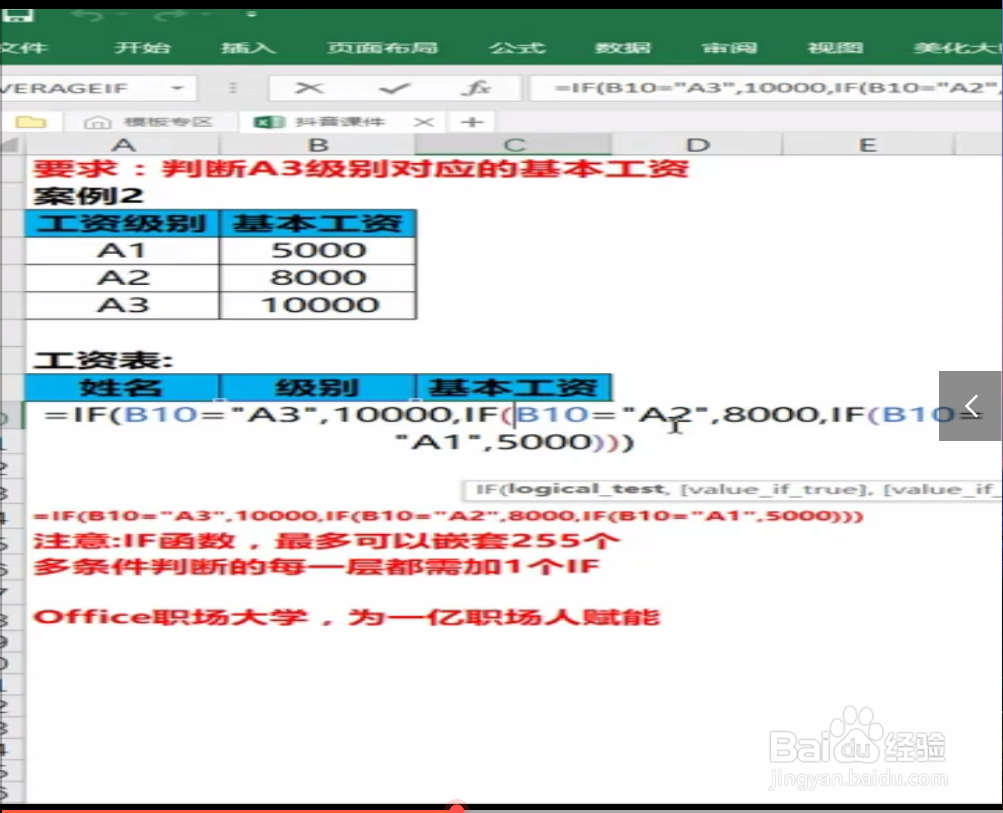Open the 页面布局 ribbon tab
This screenshot has height=813, width=1003.
pyautogui.click(x=382, y=47)
